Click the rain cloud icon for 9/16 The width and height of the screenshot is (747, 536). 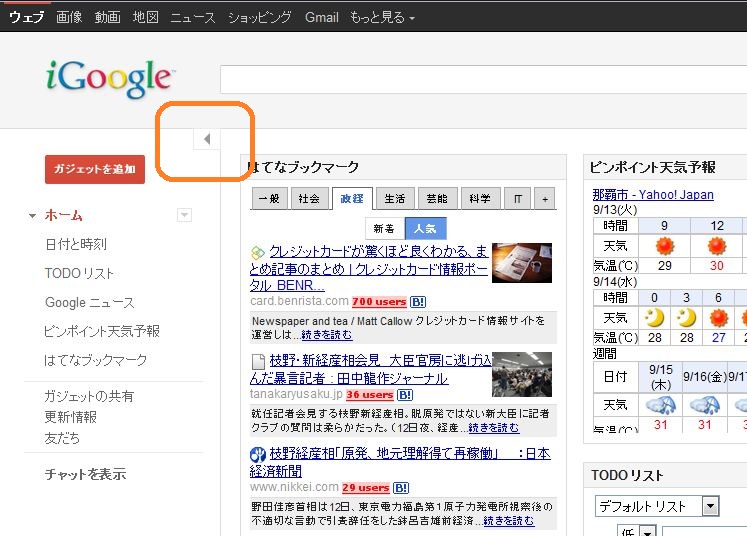click(x=705, y=405)
